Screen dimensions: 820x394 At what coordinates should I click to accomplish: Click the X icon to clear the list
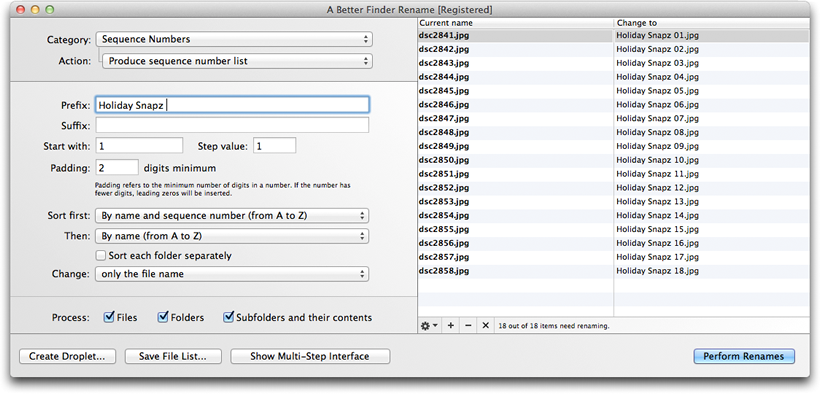pos(485,326)
